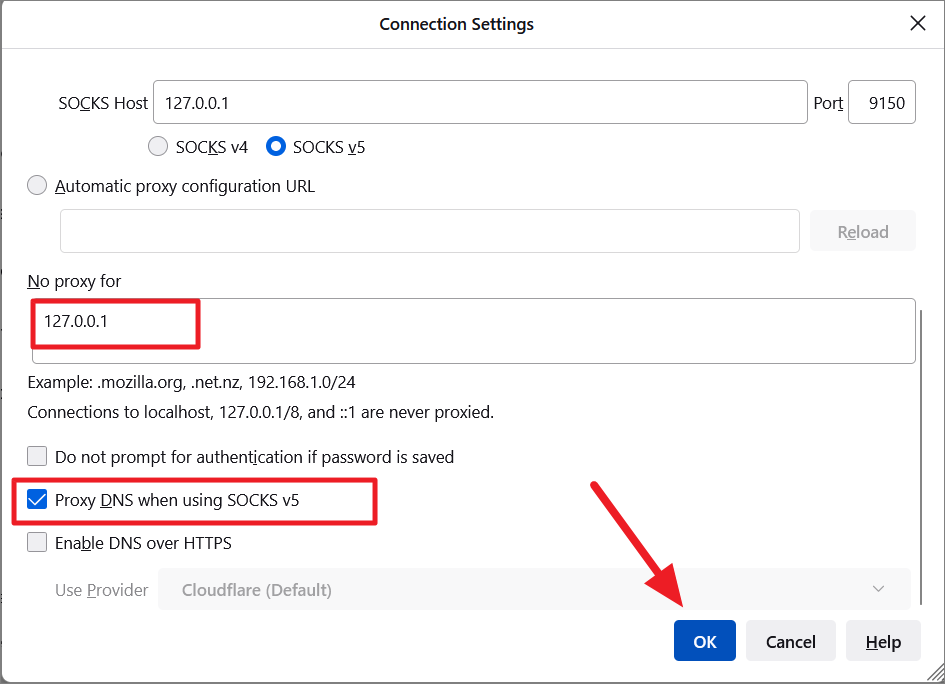Open the Use Provider Cloudflare dropdown
The image size is (945, 684).
534,589
